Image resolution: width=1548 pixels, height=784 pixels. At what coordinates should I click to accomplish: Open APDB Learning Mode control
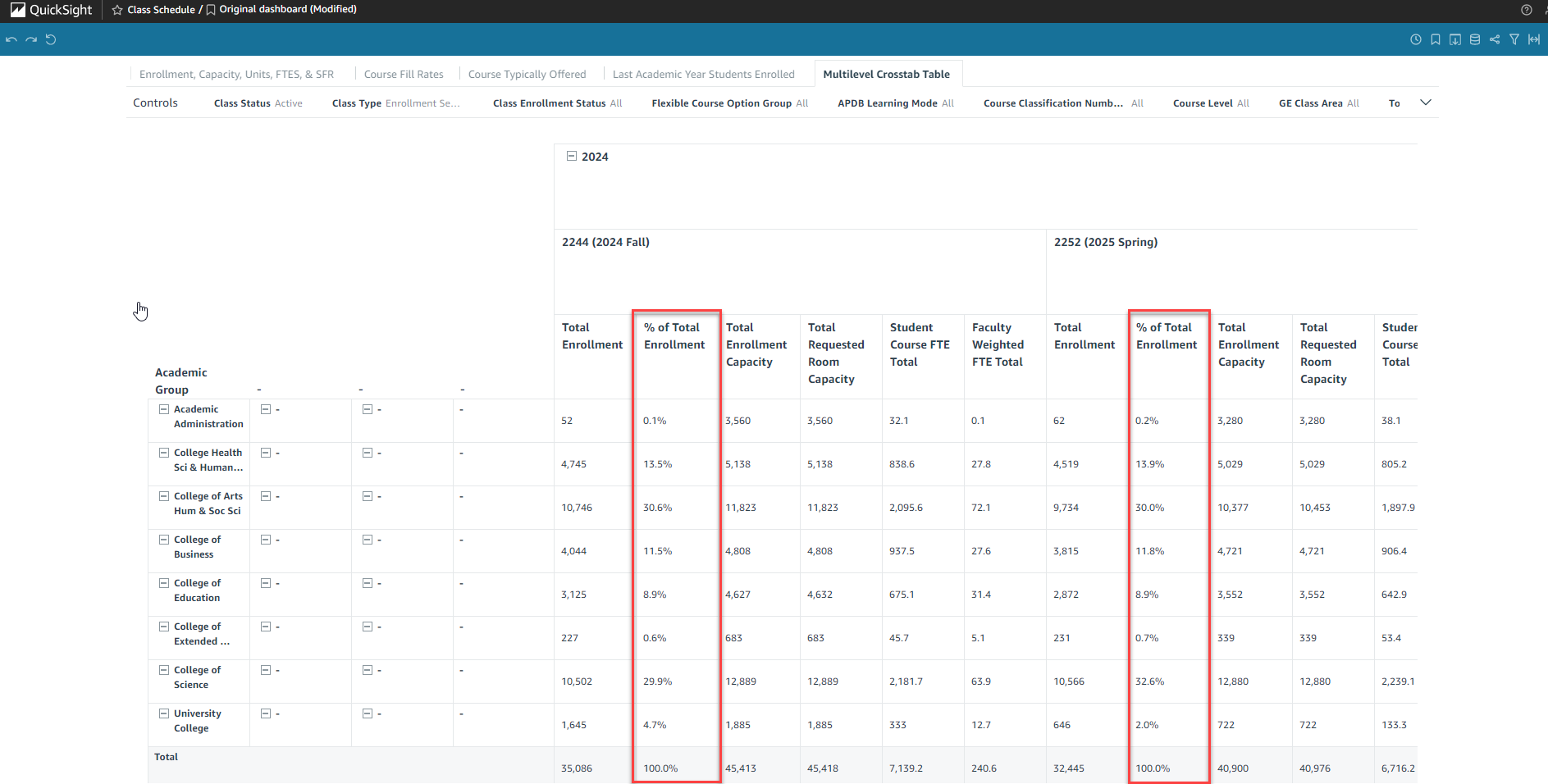click(x=896, y=103)
